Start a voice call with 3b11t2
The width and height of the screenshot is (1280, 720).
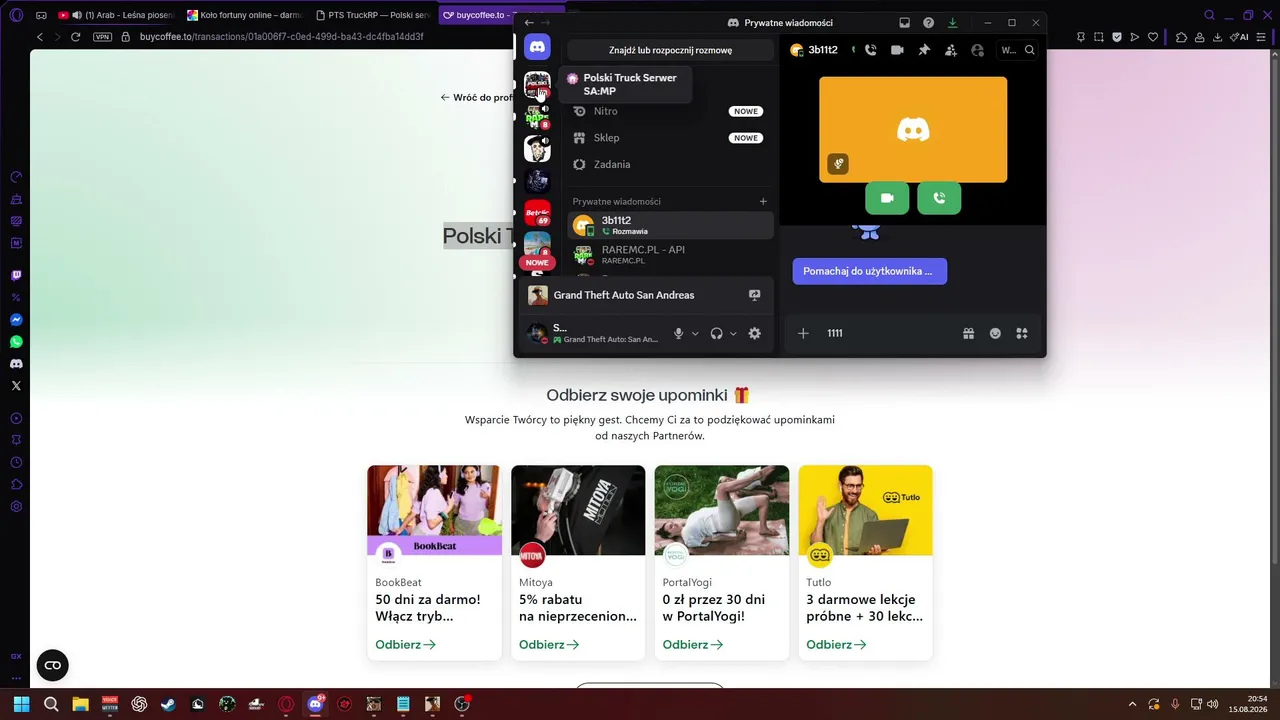tap(871, 50)
